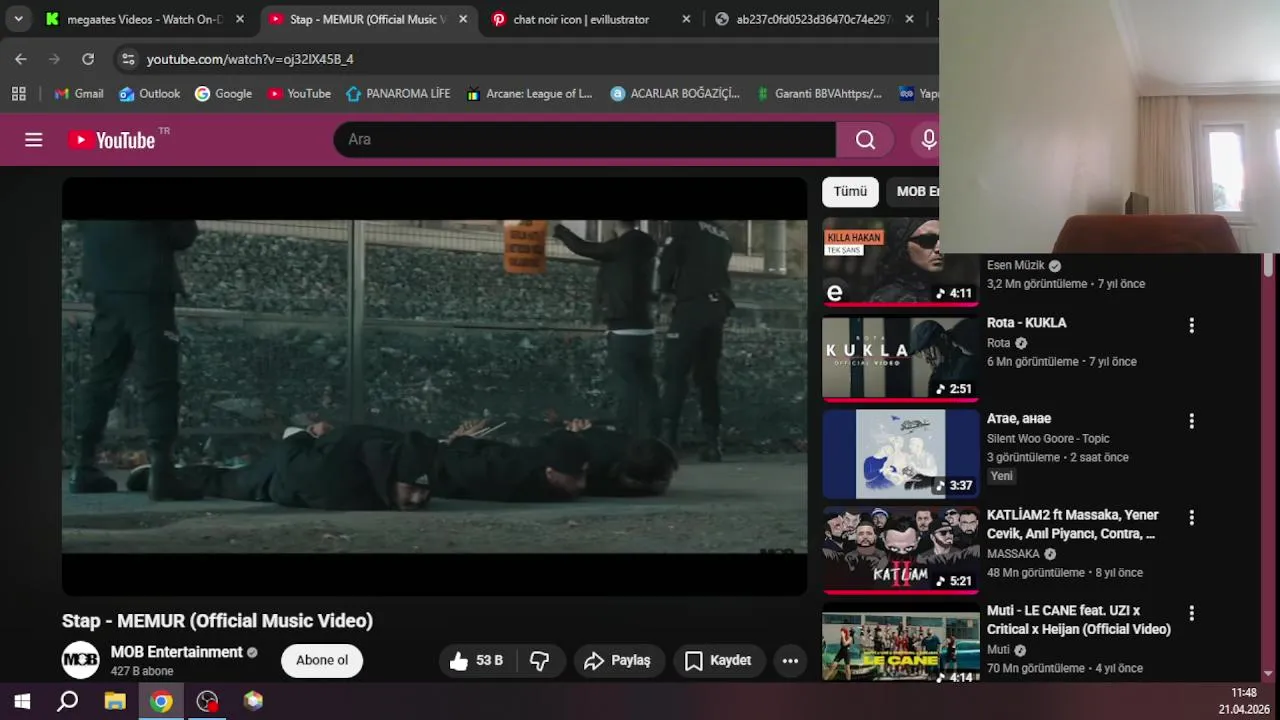Screen dimensions: 1280x720
Task: Open Gmail bookmark
Action: (x=79, y=93)
